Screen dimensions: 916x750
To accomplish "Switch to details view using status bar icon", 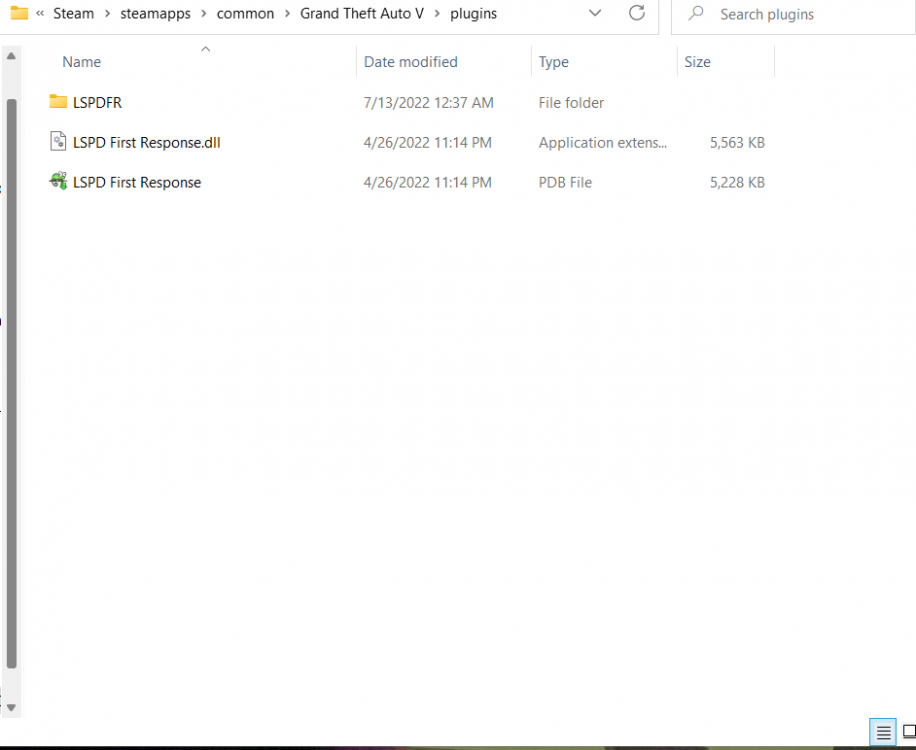I will [x=883, y=733].
